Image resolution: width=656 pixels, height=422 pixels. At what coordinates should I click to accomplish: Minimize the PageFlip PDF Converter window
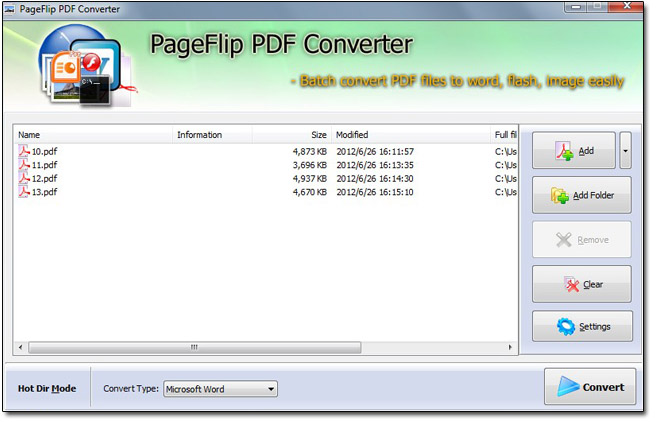[x=576, y=7]
